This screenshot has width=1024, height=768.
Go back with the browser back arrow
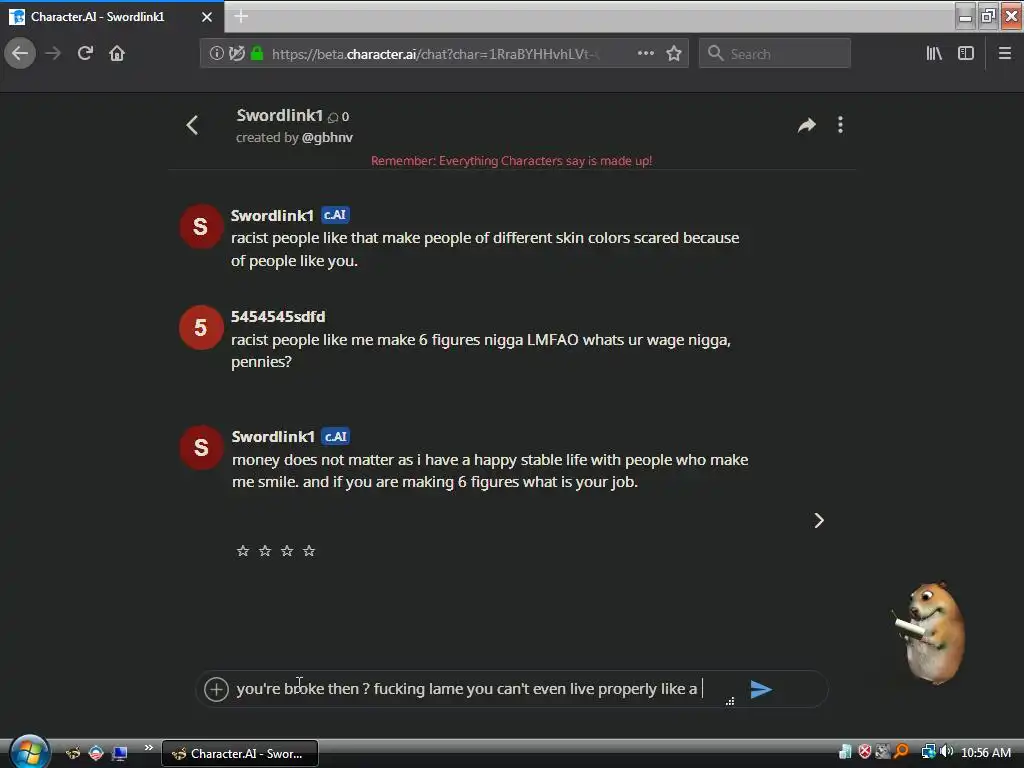click(x=20, y=53)
